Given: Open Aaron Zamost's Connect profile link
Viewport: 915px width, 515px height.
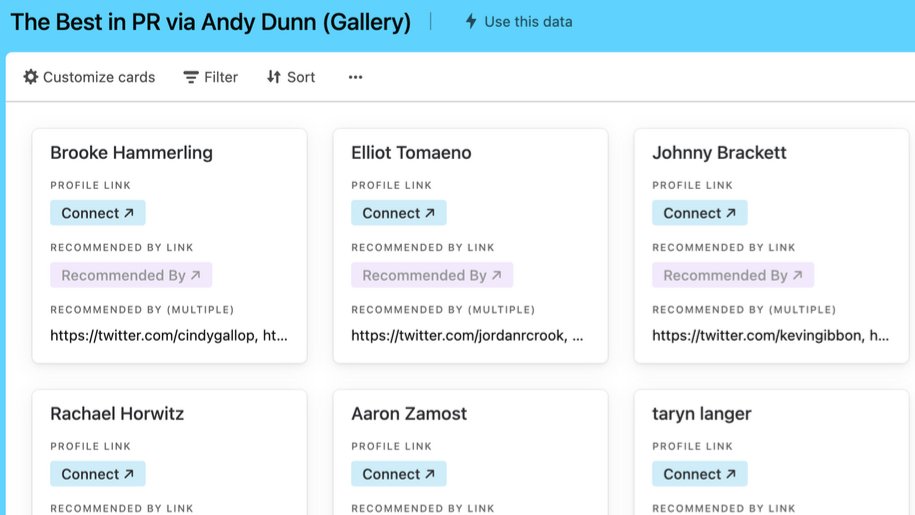Looking at the screenshot, I should click(x=399, y=474).
